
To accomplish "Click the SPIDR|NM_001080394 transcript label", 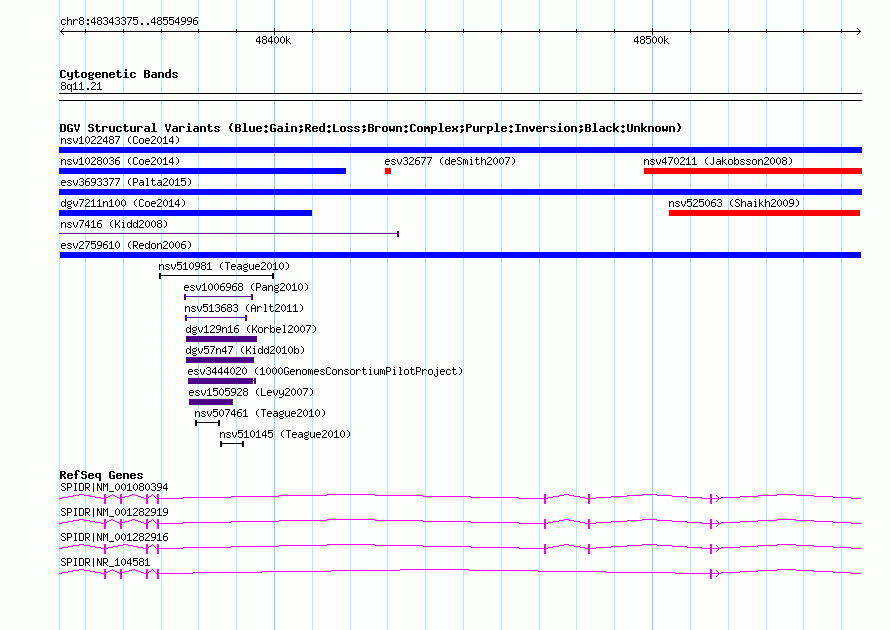I will pyautogui.click(x=114, y=488).
